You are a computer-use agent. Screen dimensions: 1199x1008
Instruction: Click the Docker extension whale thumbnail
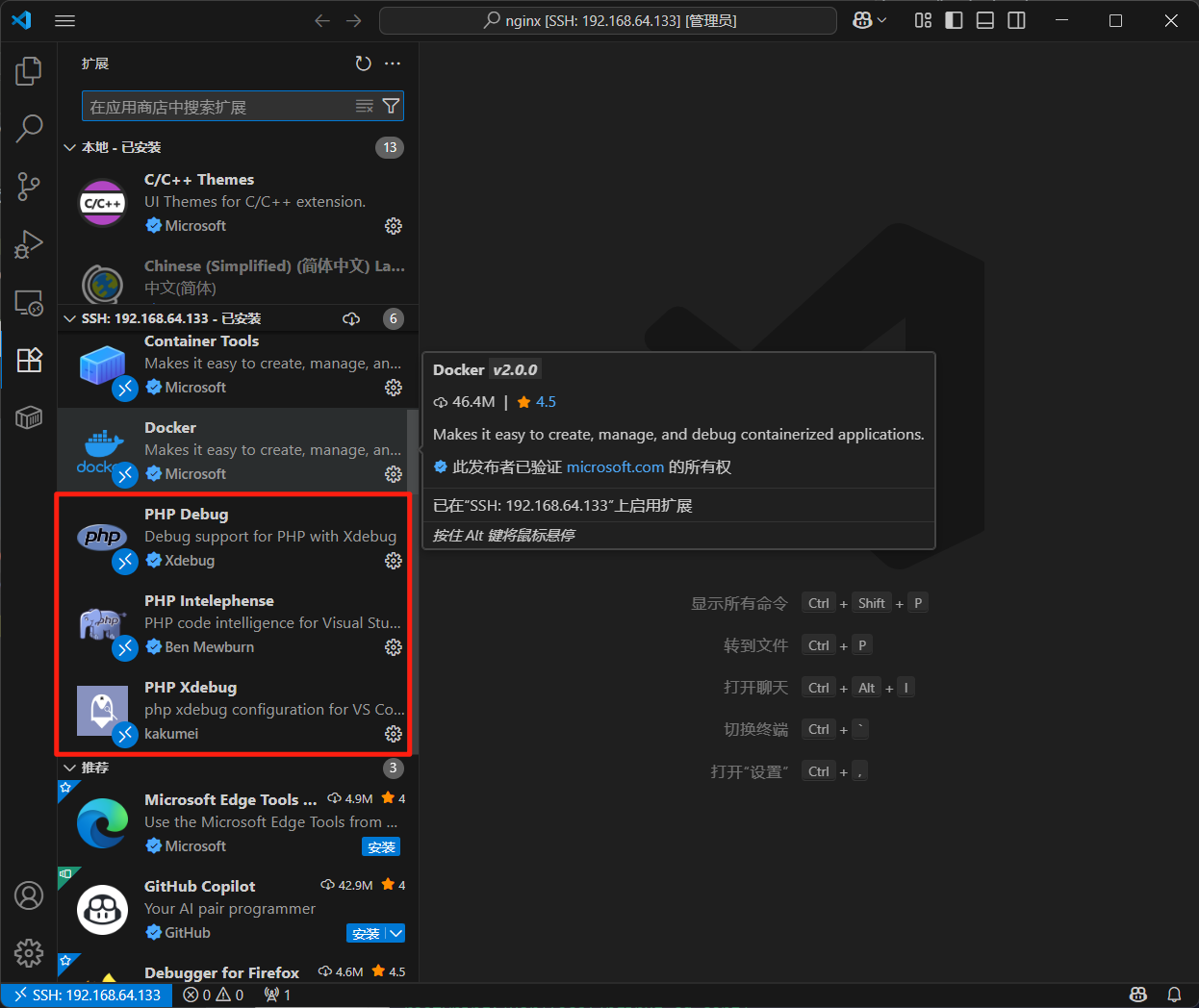tap(102, 451)
